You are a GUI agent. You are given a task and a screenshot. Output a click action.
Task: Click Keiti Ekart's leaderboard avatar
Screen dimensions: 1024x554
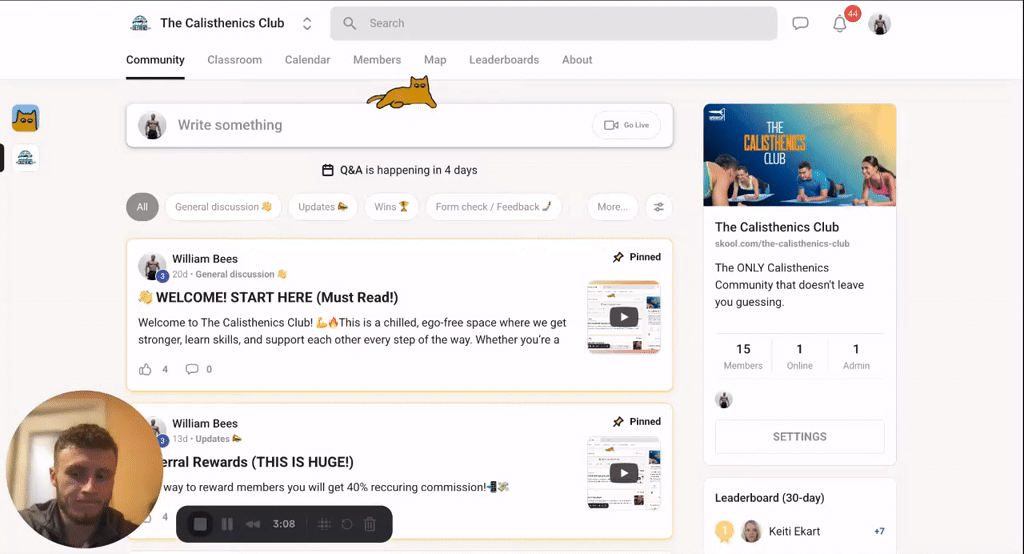(x=751, y=531)
